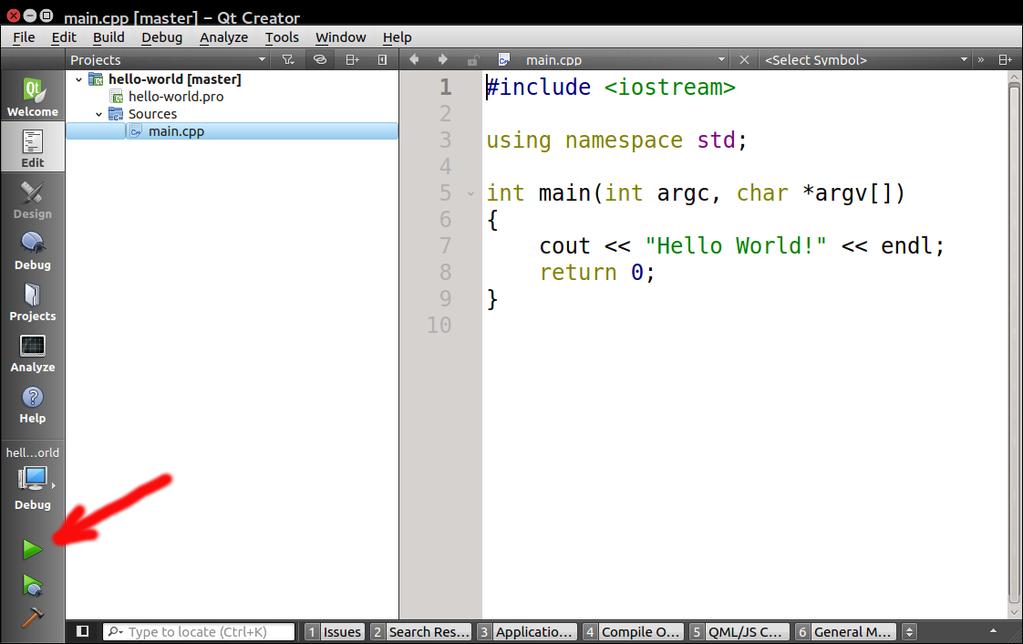This screenshot has width=1023, height=644.
Task: Click the #include <iostream> code line
Action: point(611,87)
